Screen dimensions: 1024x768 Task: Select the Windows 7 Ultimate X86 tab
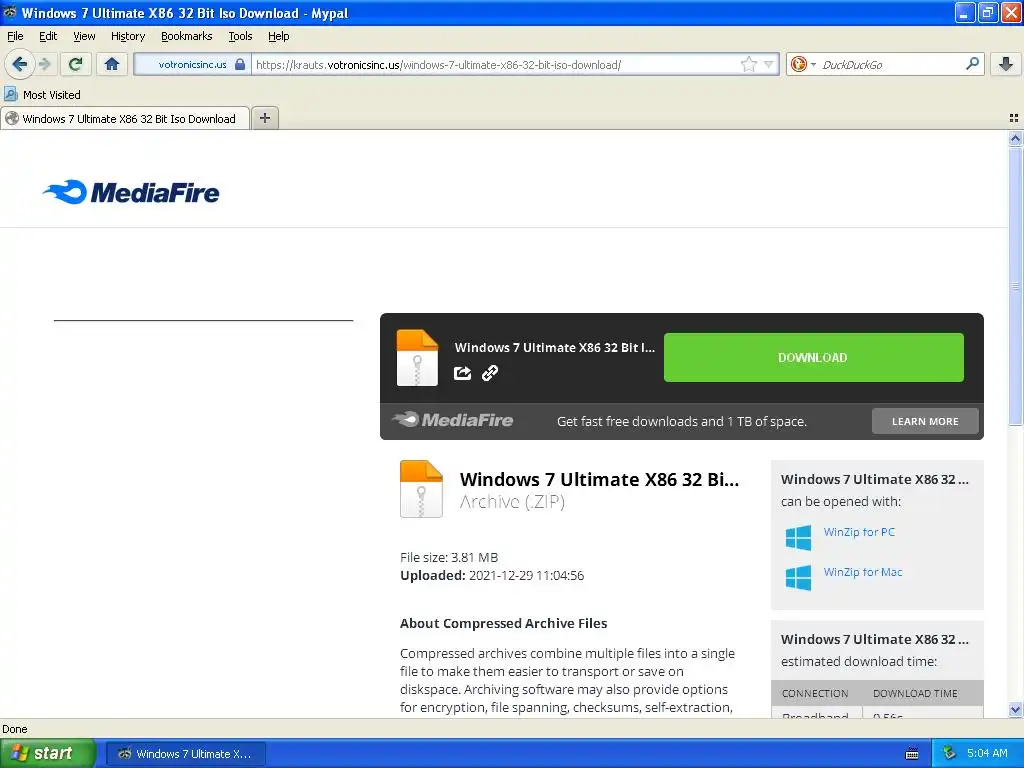pyautogui.click(x=125, y=118)
